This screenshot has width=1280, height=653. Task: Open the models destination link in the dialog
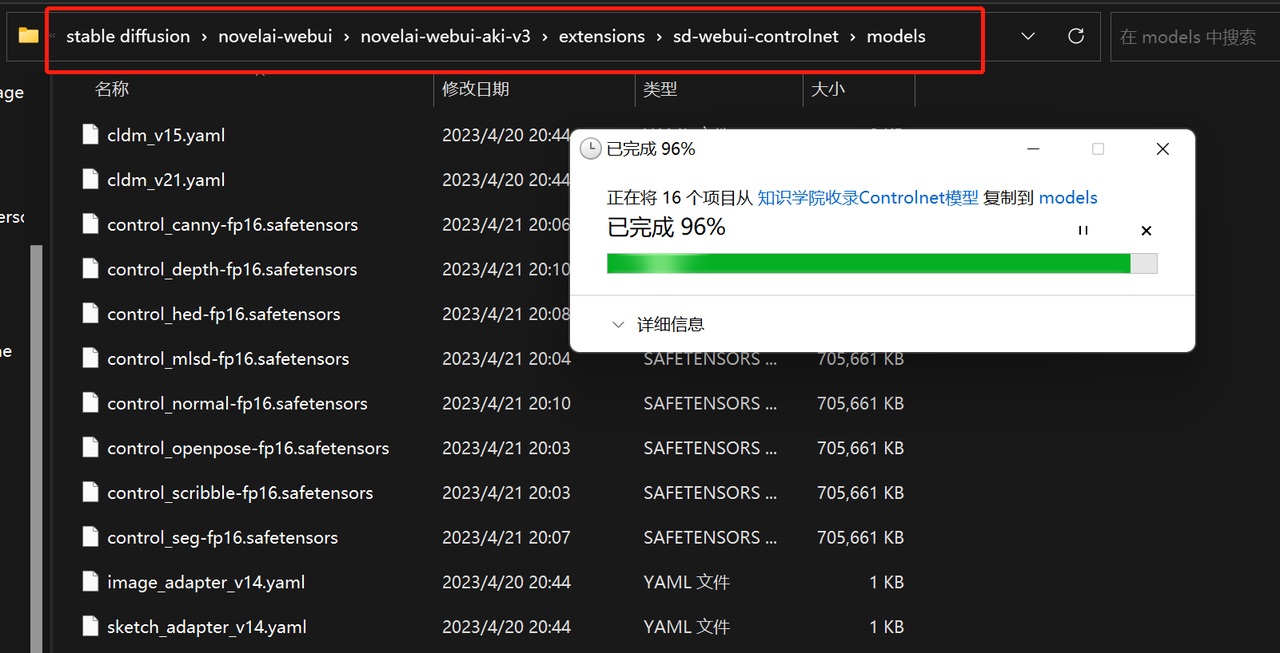[1068, 198]
